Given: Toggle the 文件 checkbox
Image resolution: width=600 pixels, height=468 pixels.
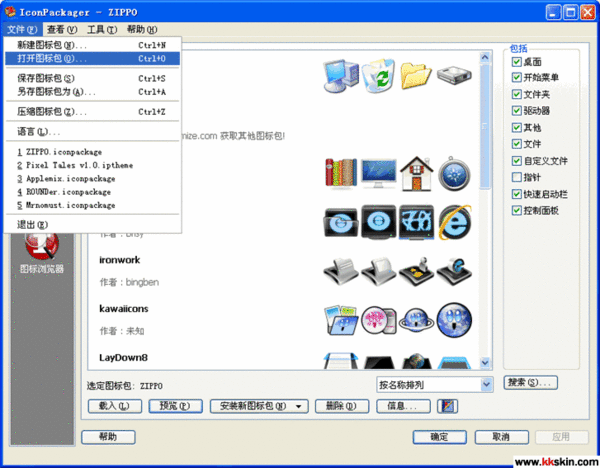Looking at the screenshot, I should [x=517, y=144].
